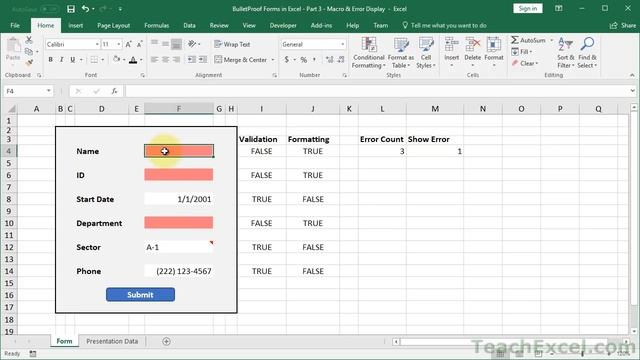Click the Orientation text angle icon
The image size is (640, 360).
pyautogui.click(x=192, y=44)
